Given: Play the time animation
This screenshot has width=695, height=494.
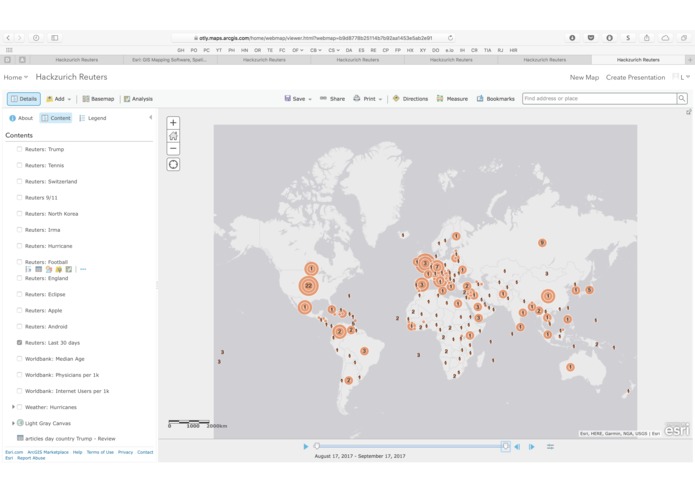Looking at the screenshot, I should 305,447.
